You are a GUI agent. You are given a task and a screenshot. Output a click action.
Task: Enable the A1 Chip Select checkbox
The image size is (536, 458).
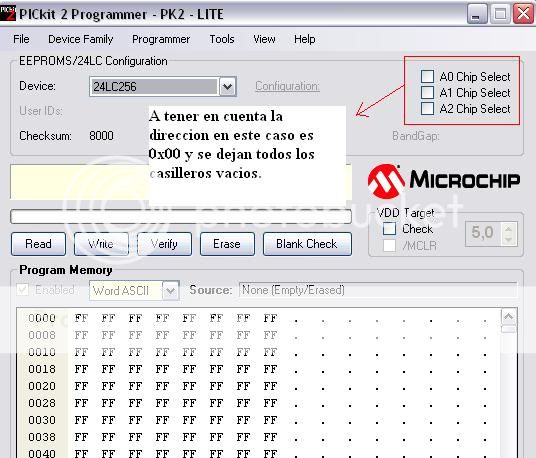pos(427,92)
